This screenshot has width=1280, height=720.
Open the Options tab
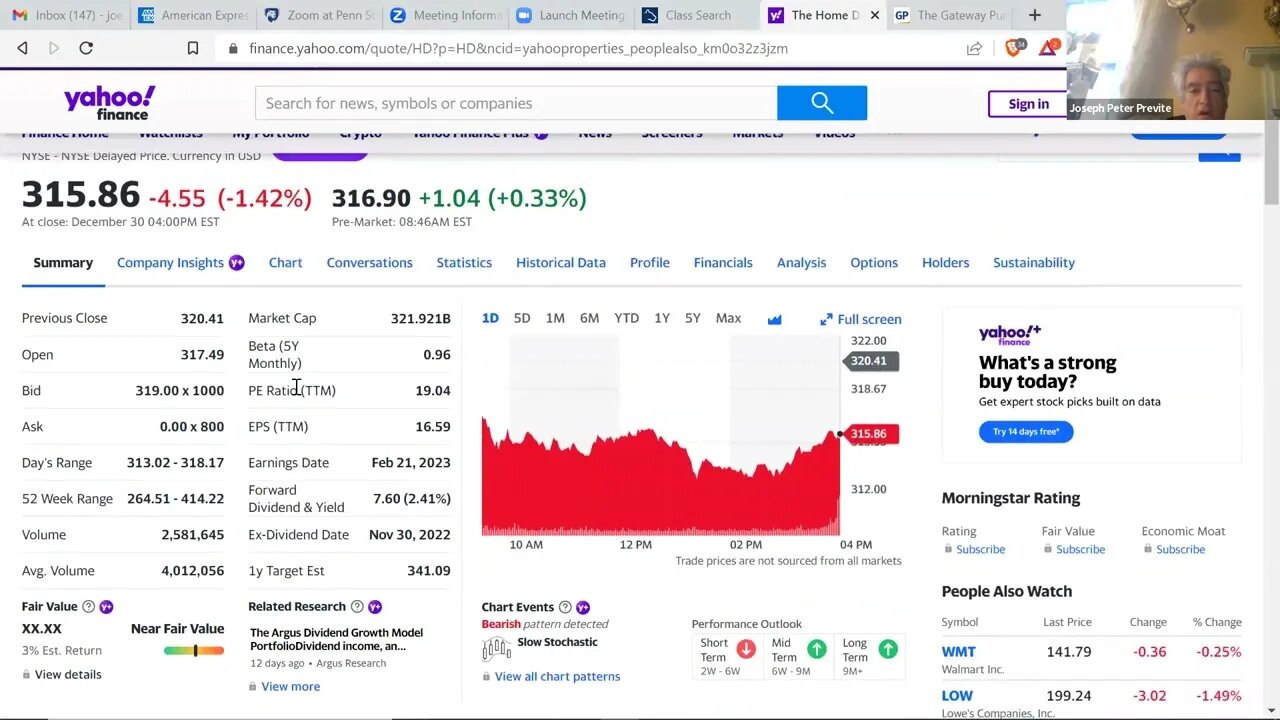point(874,263)
